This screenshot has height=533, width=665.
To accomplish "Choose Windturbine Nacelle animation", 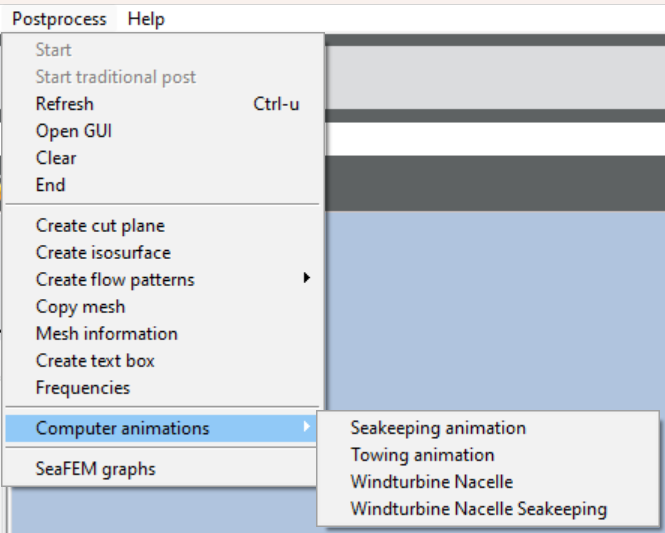I will pos(488,482).
